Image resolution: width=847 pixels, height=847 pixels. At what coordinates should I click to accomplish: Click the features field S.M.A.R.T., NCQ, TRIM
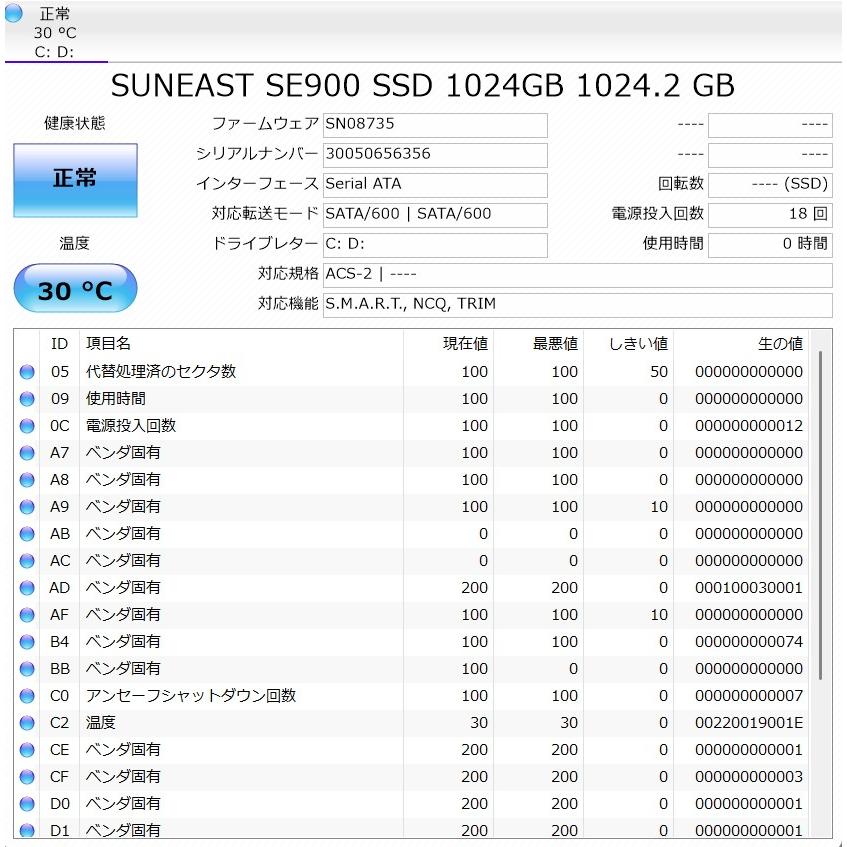[577, 305]
